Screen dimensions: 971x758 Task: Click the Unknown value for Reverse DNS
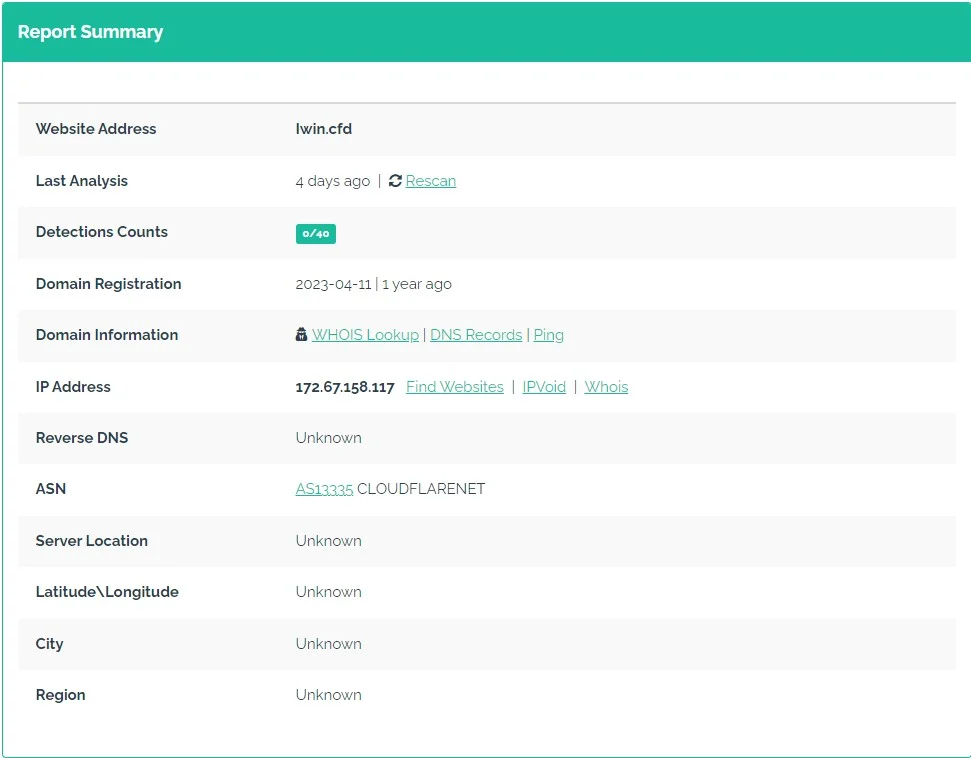click(329, 438)
